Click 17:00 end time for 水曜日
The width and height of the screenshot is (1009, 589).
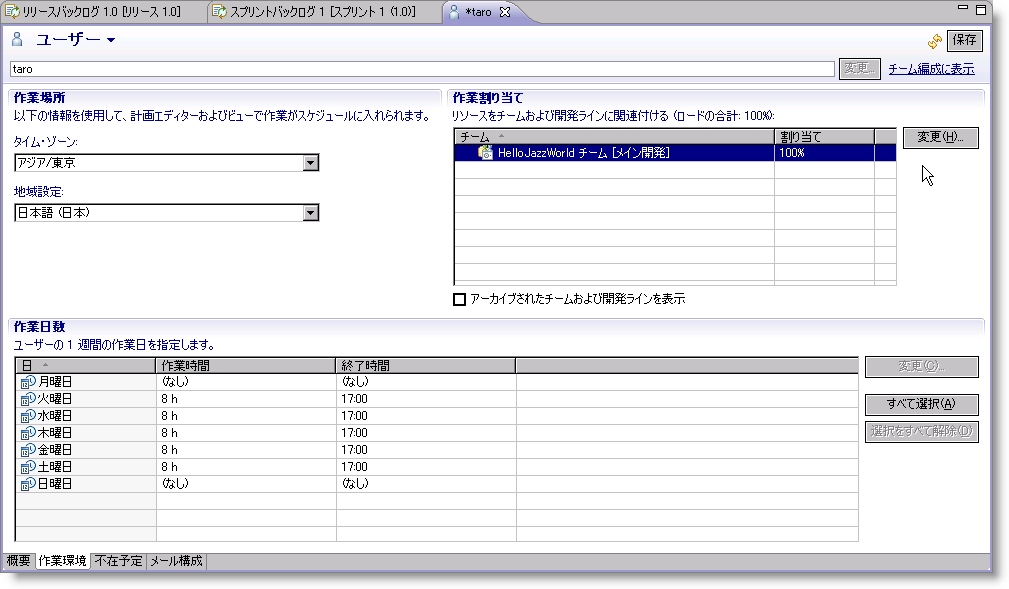[x=426, y=416]
